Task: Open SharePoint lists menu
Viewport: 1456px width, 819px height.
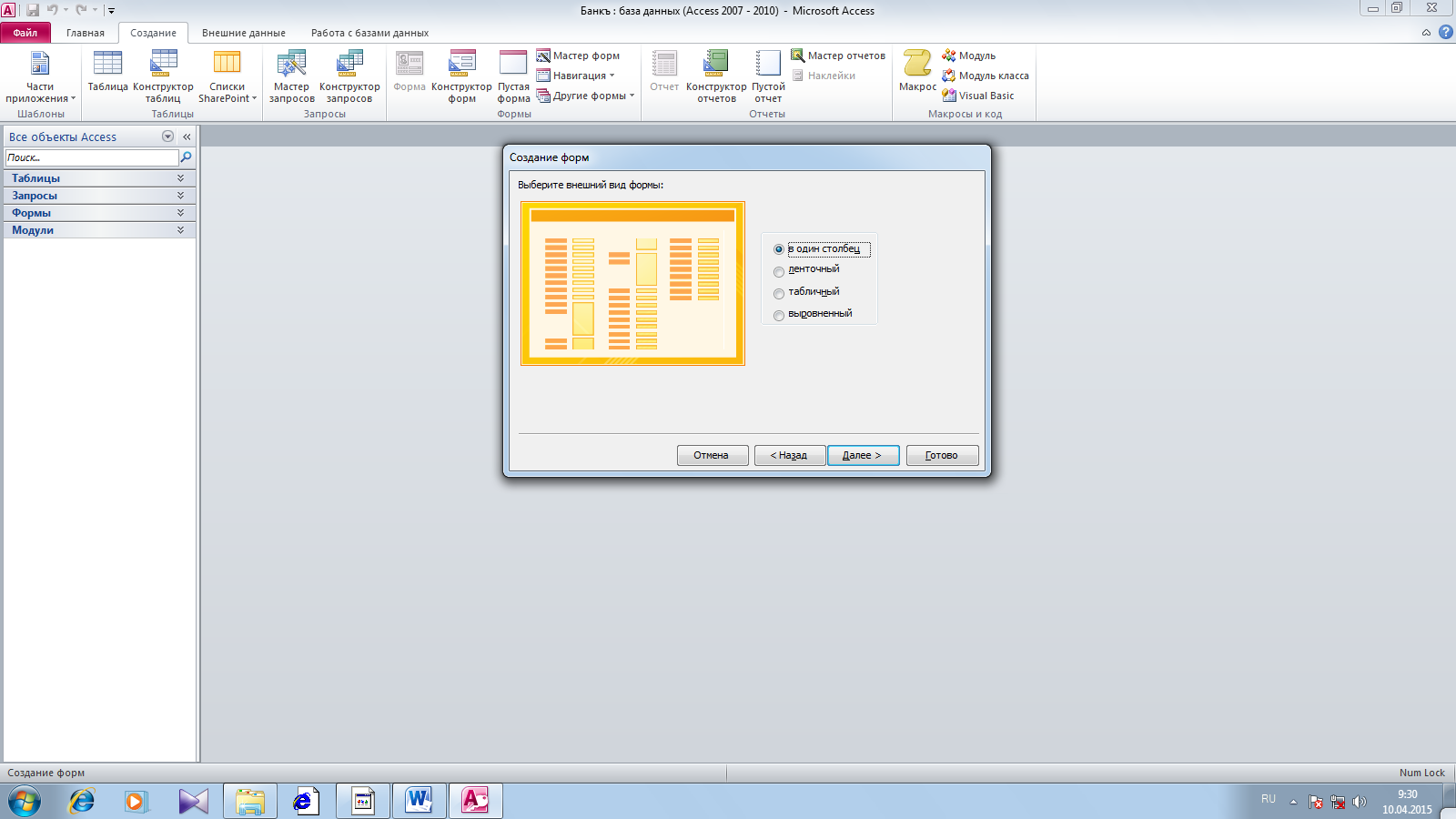Action: (x=227, y=77)
